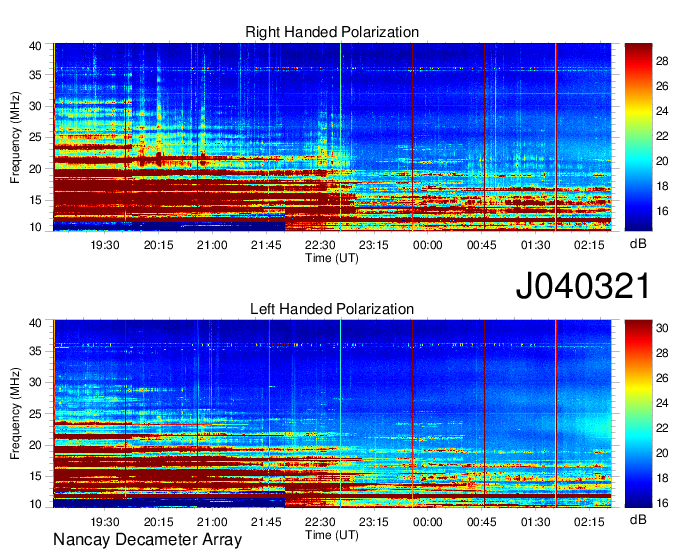Click the 35 MHz tick of Right Handed plot
Viewport: 680px width, 552px height.
35,75
